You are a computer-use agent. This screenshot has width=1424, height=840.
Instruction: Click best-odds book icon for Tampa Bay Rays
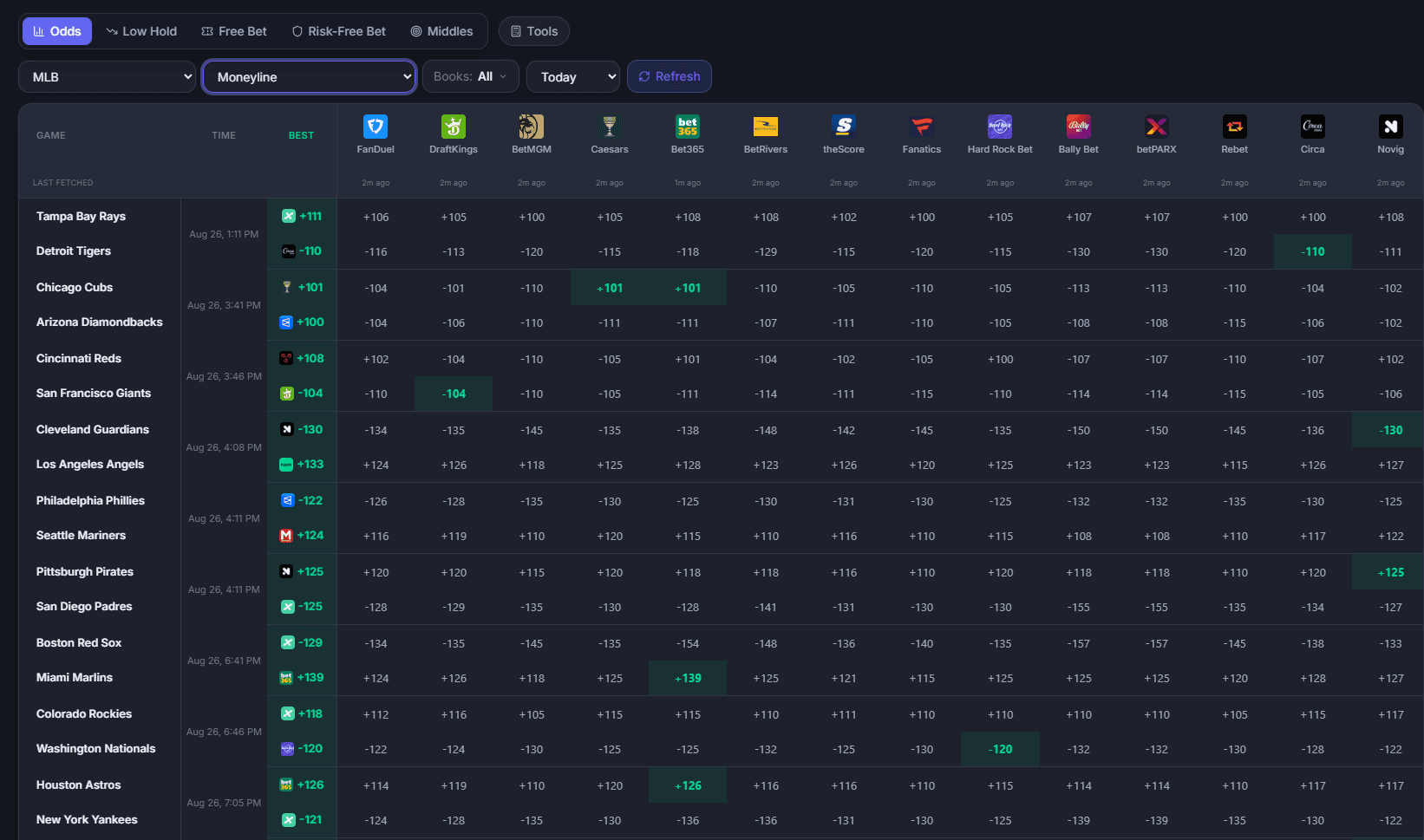(x=288, y=216)
